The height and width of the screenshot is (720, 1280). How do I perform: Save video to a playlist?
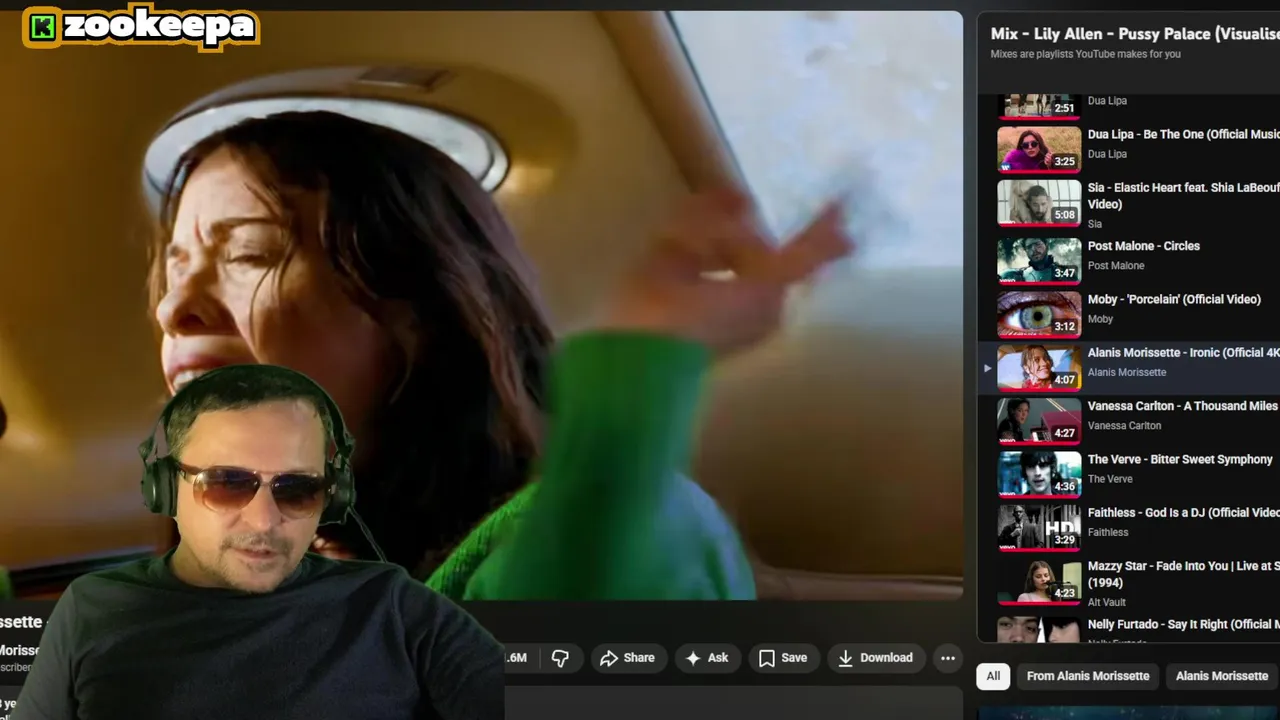tap(783, 658)
